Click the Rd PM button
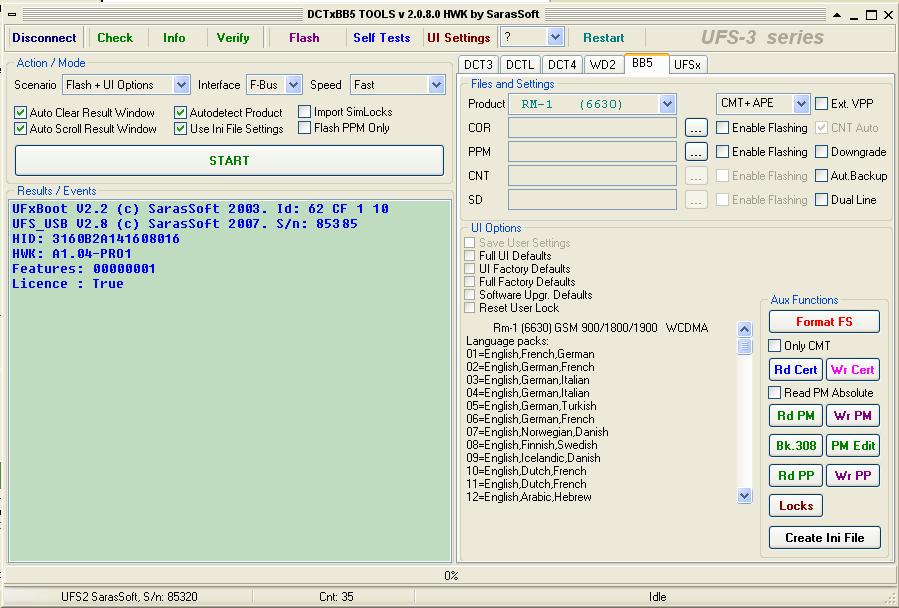899x608 pixels. tap(796, 416)
